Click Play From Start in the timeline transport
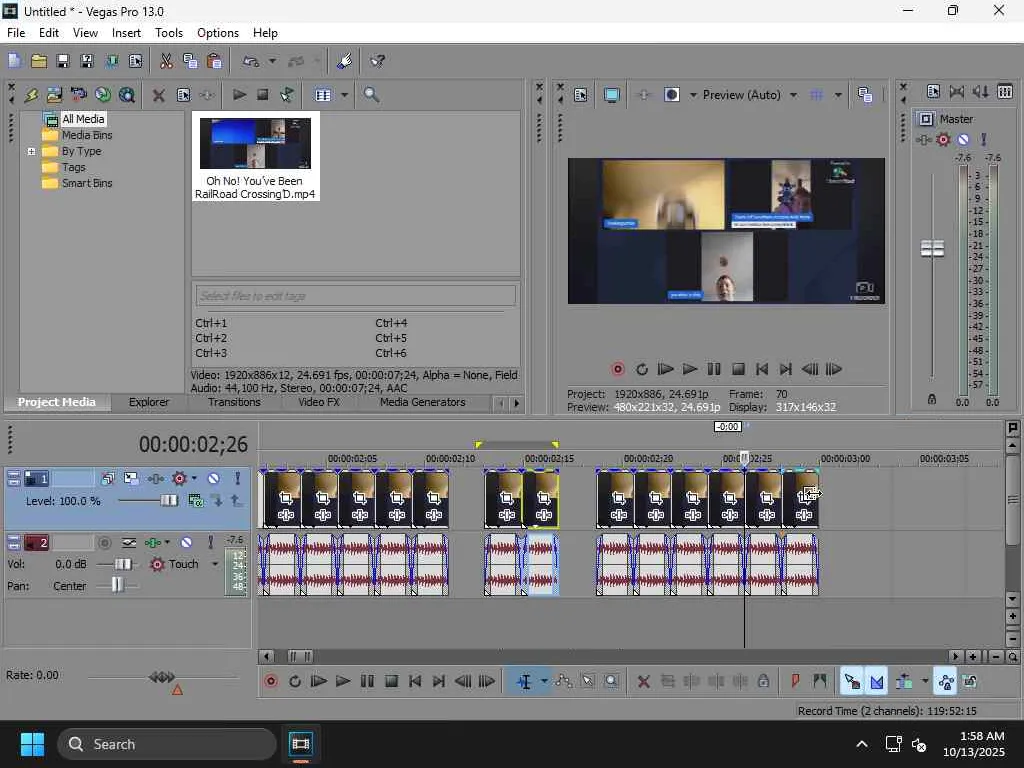 [x=319, y=682]
